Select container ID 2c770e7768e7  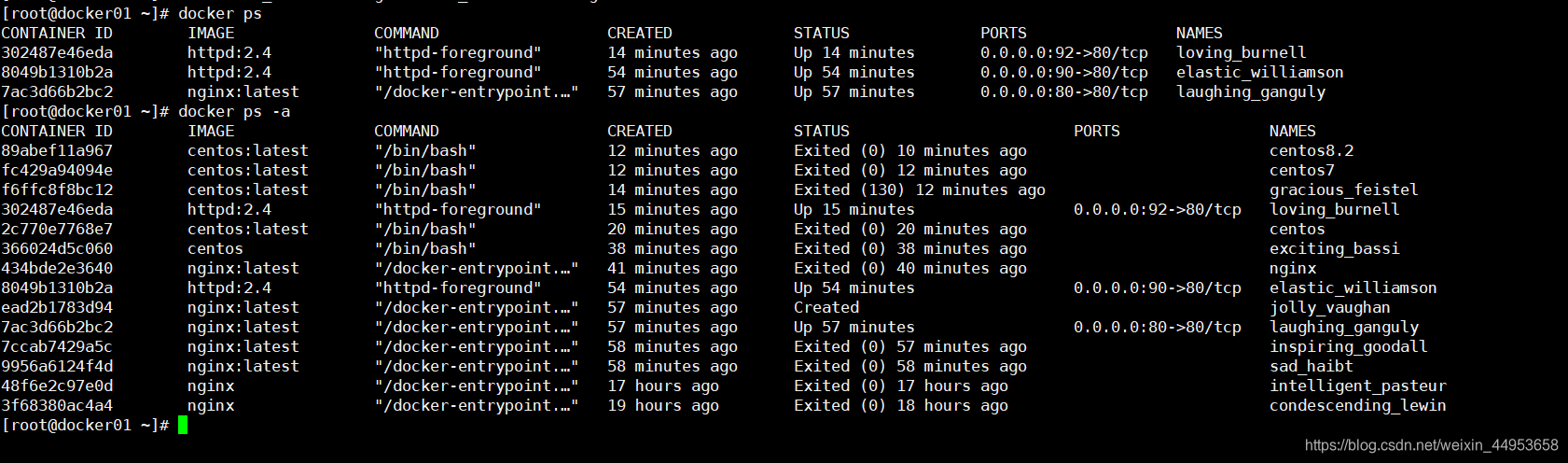(57, 229)
